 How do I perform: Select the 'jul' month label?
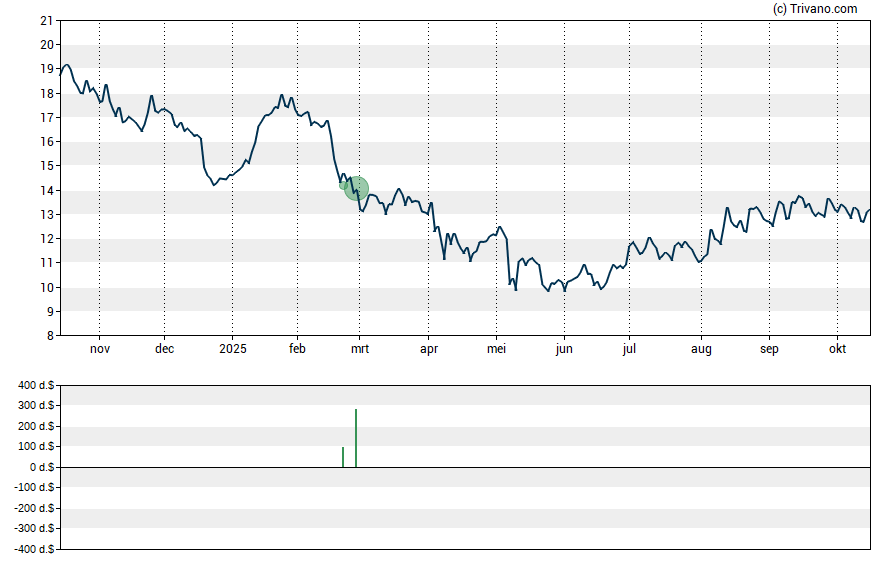(x=629, y=349)
